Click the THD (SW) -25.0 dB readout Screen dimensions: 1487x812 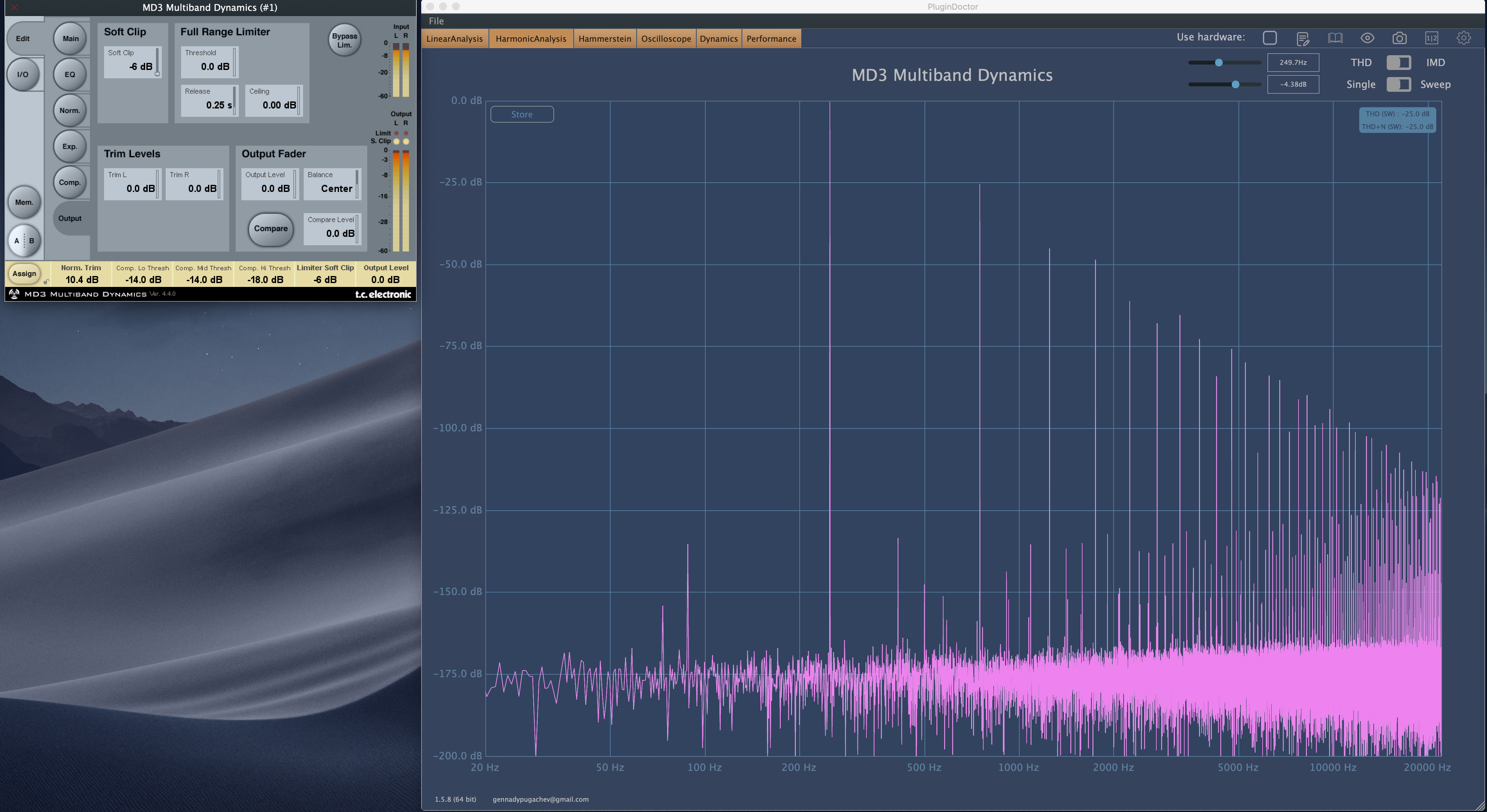pyautogui.click(x=1397, y=114)
